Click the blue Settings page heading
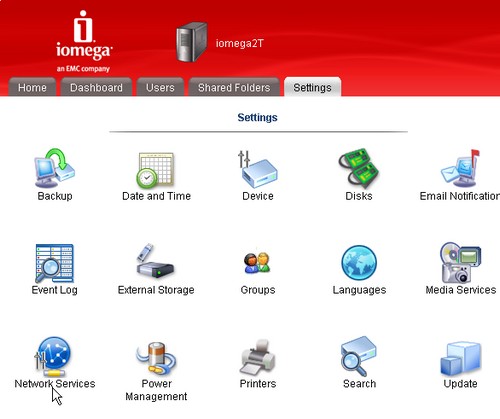The height and width of the screenshot is (419, 500). 257,117
